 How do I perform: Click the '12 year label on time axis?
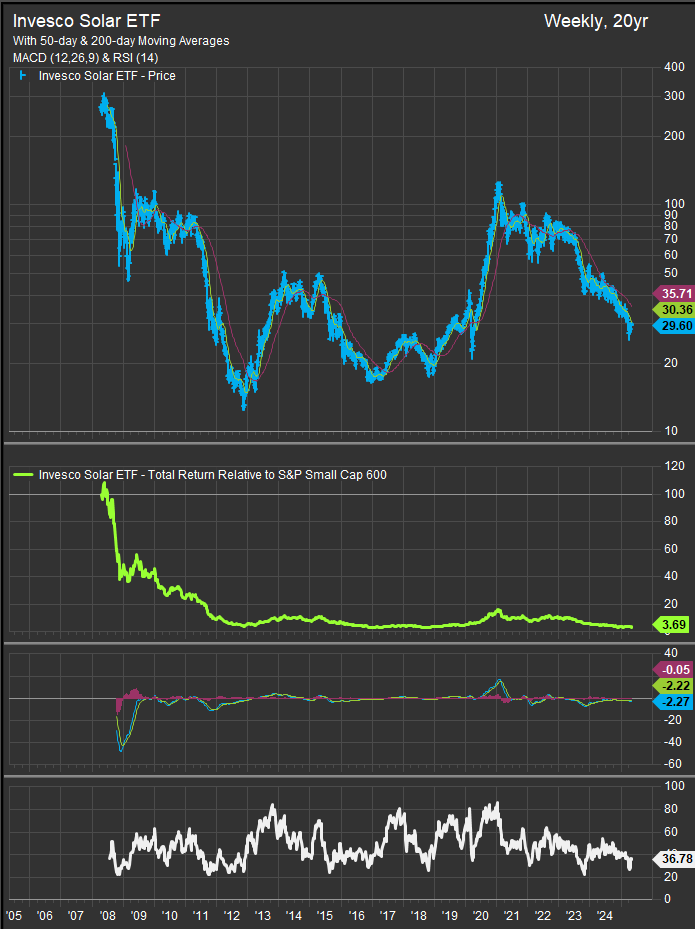coord(232,916)
